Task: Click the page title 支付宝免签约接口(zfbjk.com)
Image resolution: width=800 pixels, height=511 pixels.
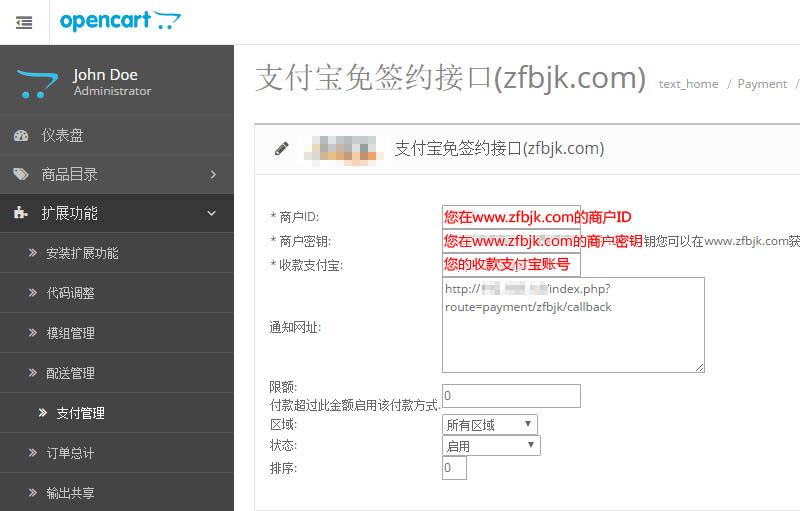Action: (451, 78)
